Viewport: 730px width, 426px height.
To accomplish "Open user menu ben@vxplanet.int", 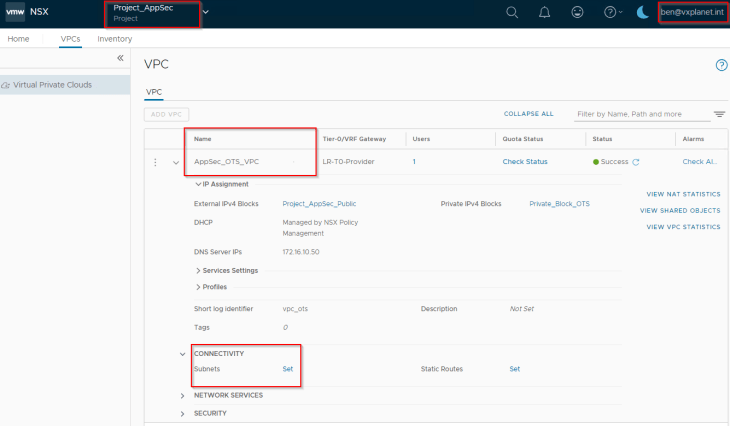I will click(692, 12).
